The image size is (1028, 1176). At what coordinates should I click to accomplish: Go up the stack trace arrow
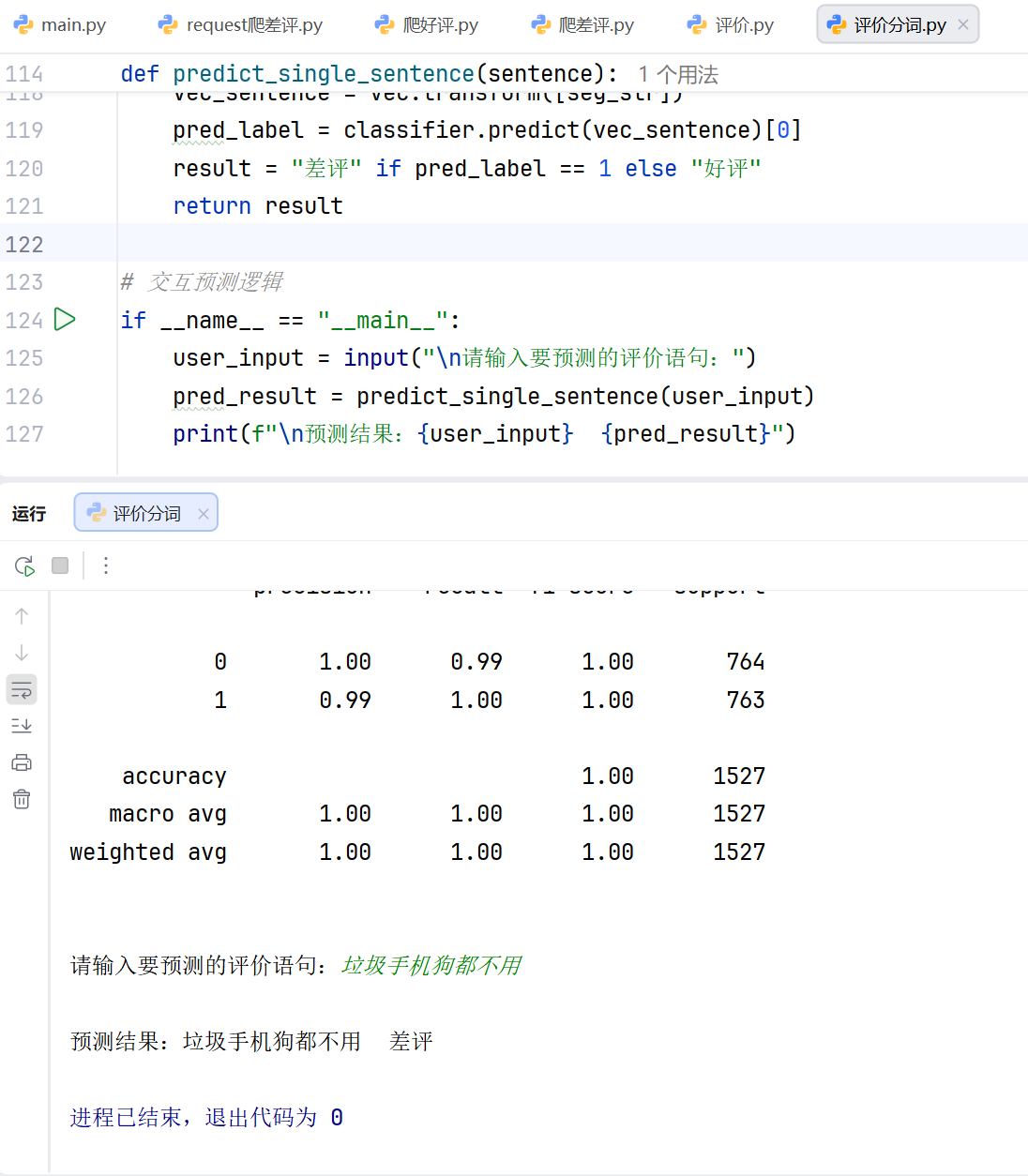pos(22,616)
